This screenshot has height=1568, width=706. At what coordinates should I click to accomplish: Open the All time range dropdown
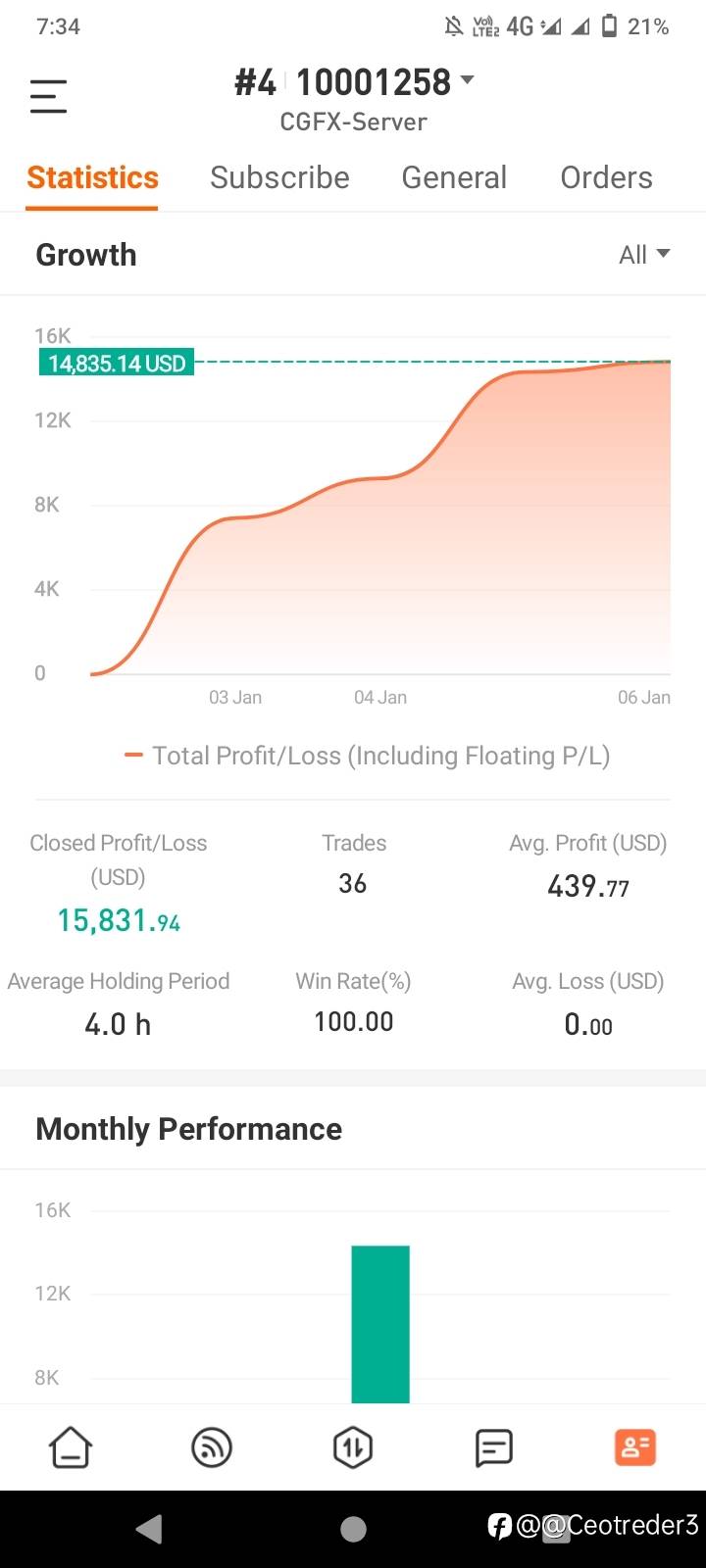pyautogui.click(x=644, y=255)
